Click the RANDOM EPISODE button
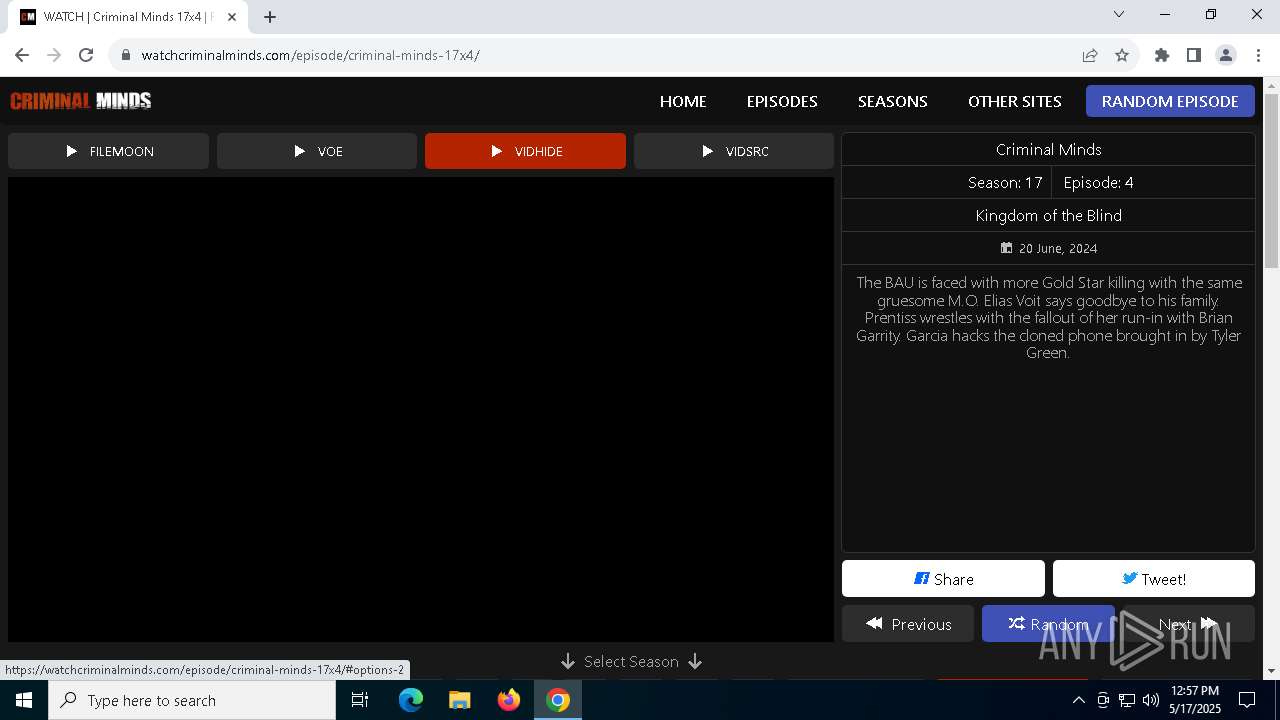The height and width of the screenshot is (720, 1280). (x=1170, y=101)
